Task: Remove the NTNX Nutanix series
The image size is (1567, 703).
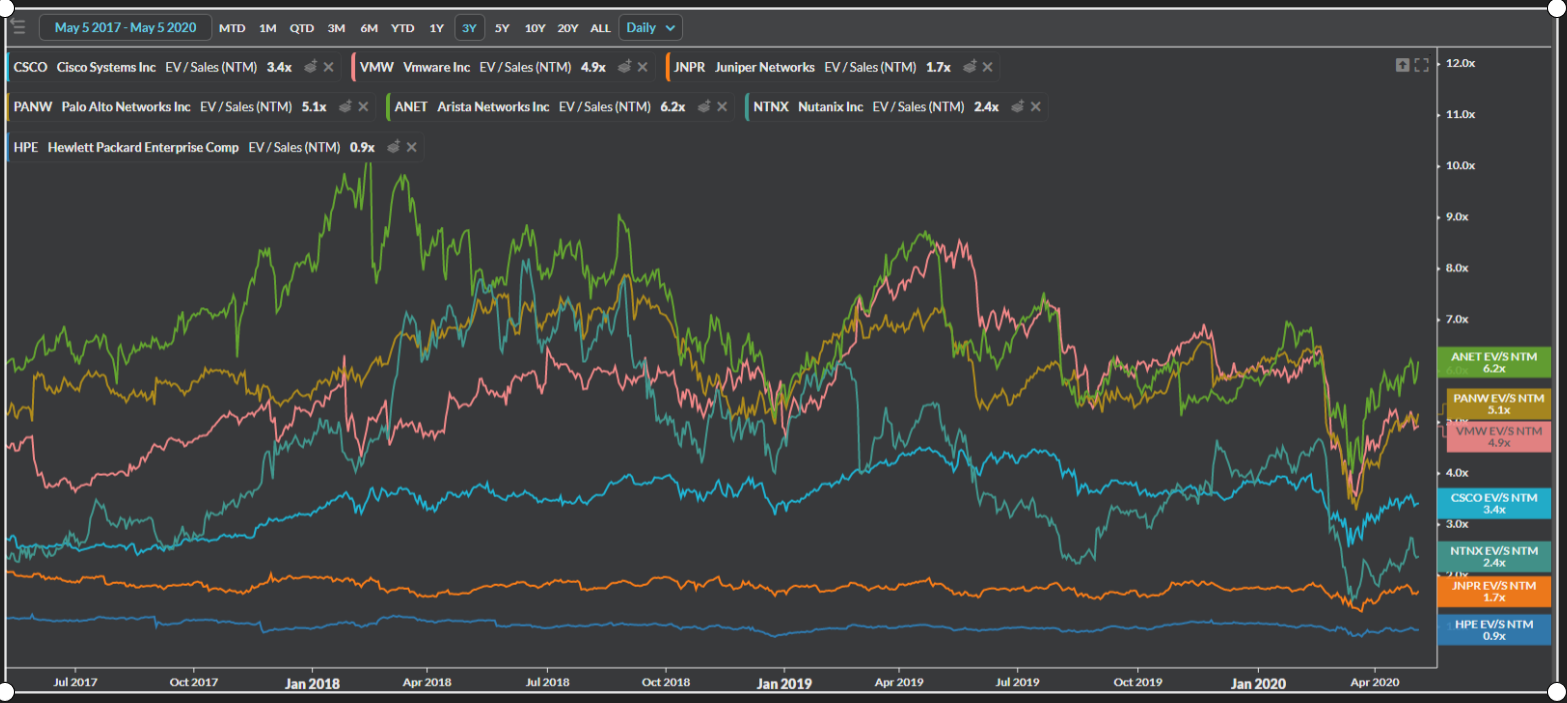Action: click(1036, 106)
